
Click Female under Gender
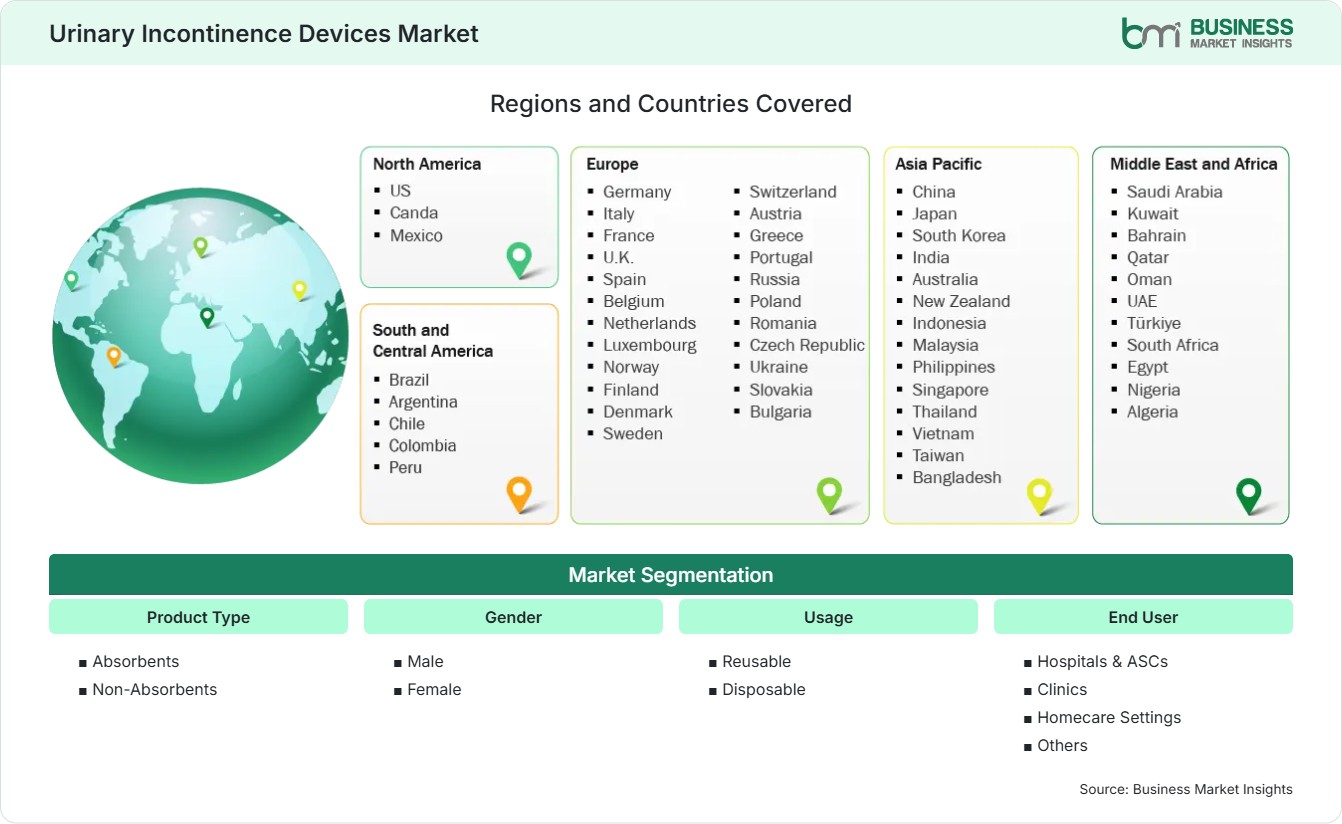coord(434,689)
